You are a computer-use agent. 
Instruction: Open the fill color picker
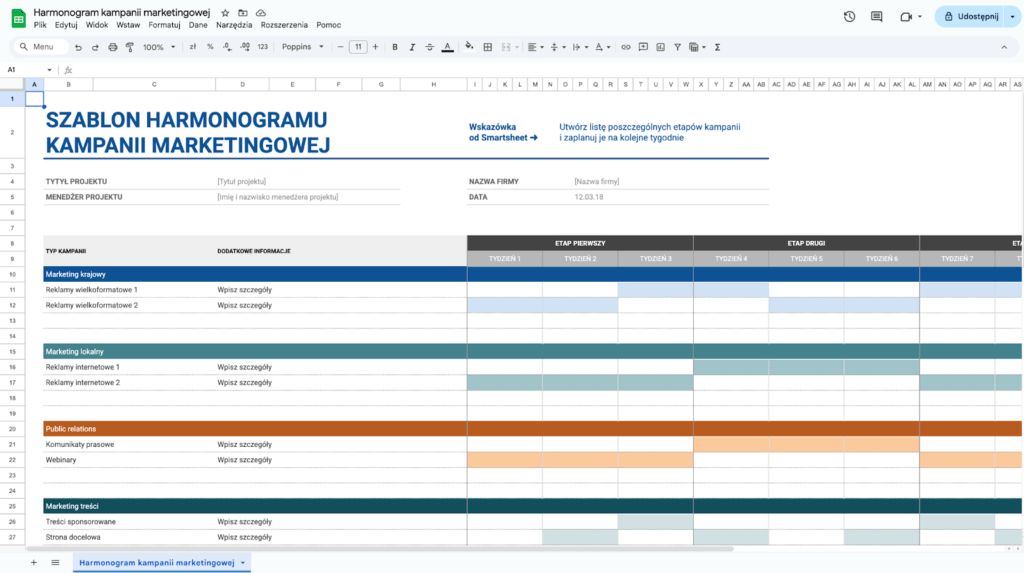pyautogui.click(x=467, y=47)
